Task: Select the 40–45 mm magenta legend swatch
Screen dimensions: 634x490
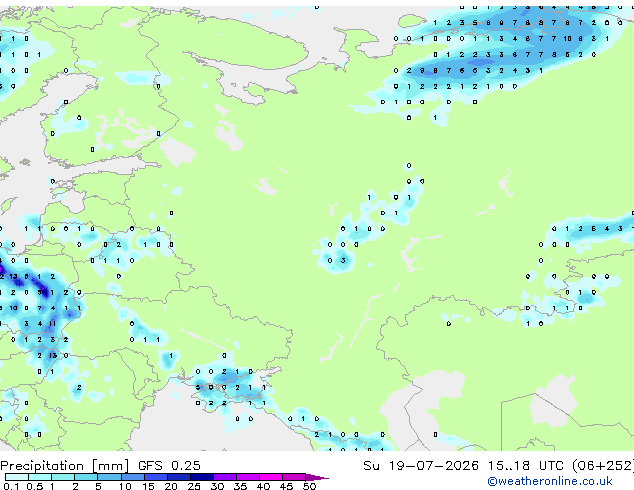Action: coord(272,477)
